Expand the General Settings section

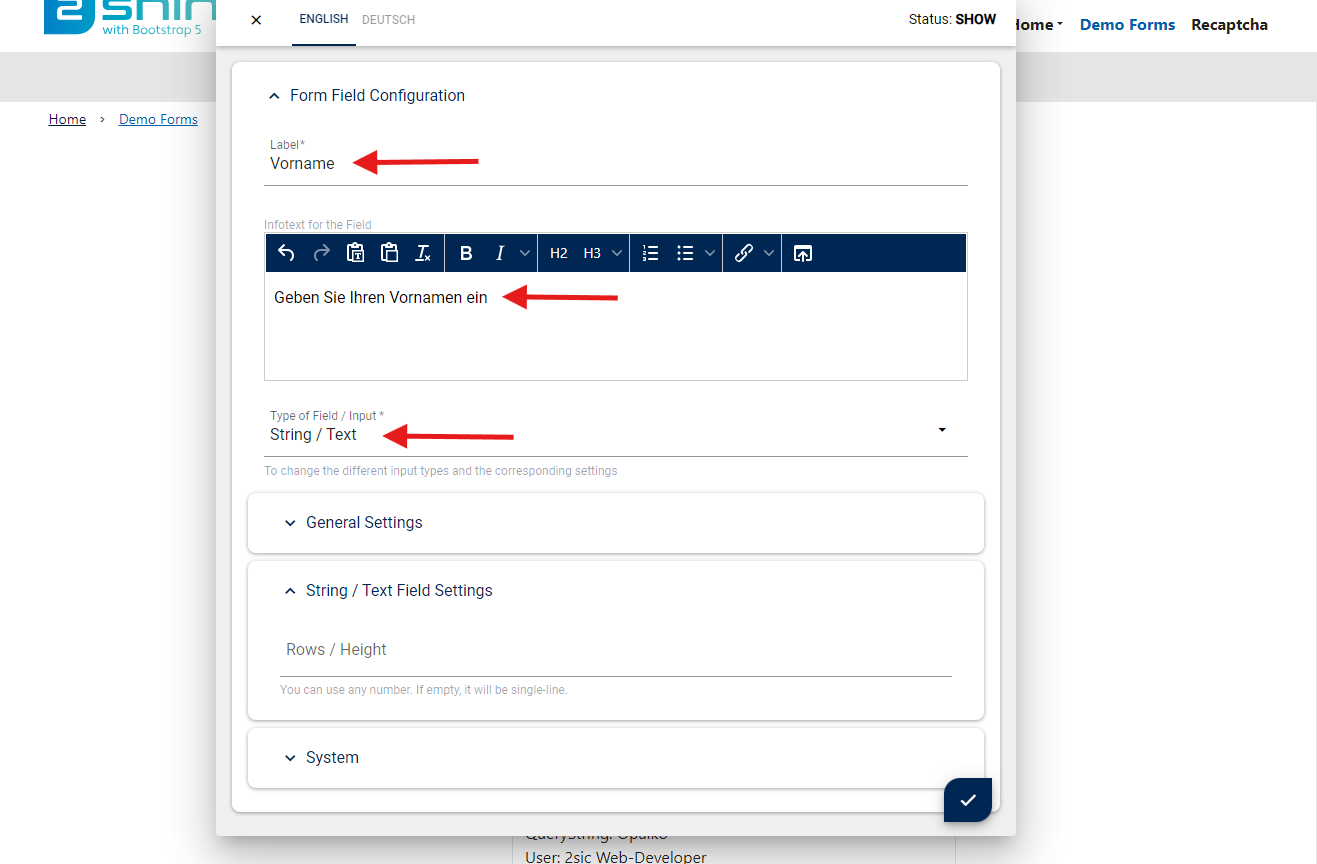(364, 522)
